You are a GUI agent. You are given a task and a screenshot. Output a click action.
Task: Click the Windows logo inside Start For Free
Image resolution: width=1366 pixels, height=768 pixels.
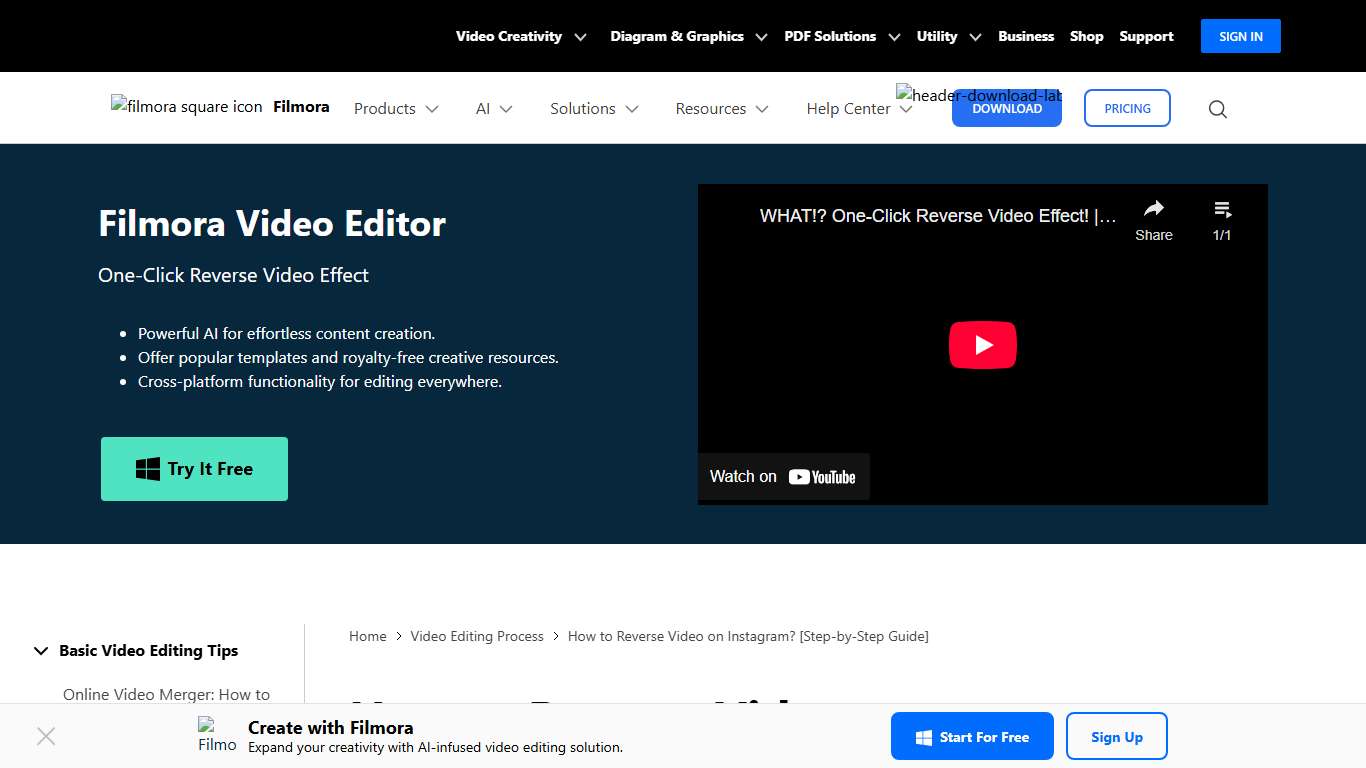pyautogui.click(x=922, y=736)
